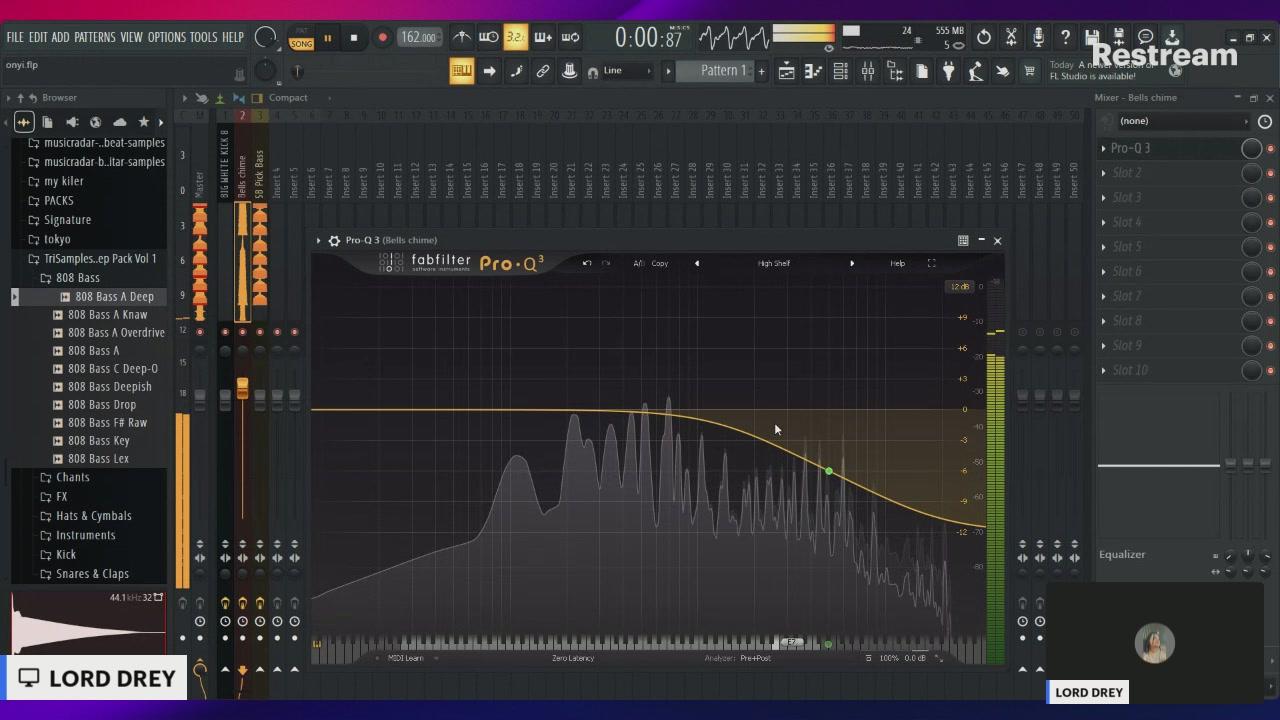Open the Channel rack icon
The height and width of the screenshot is (720, 1280).
(x=841, y=71)
